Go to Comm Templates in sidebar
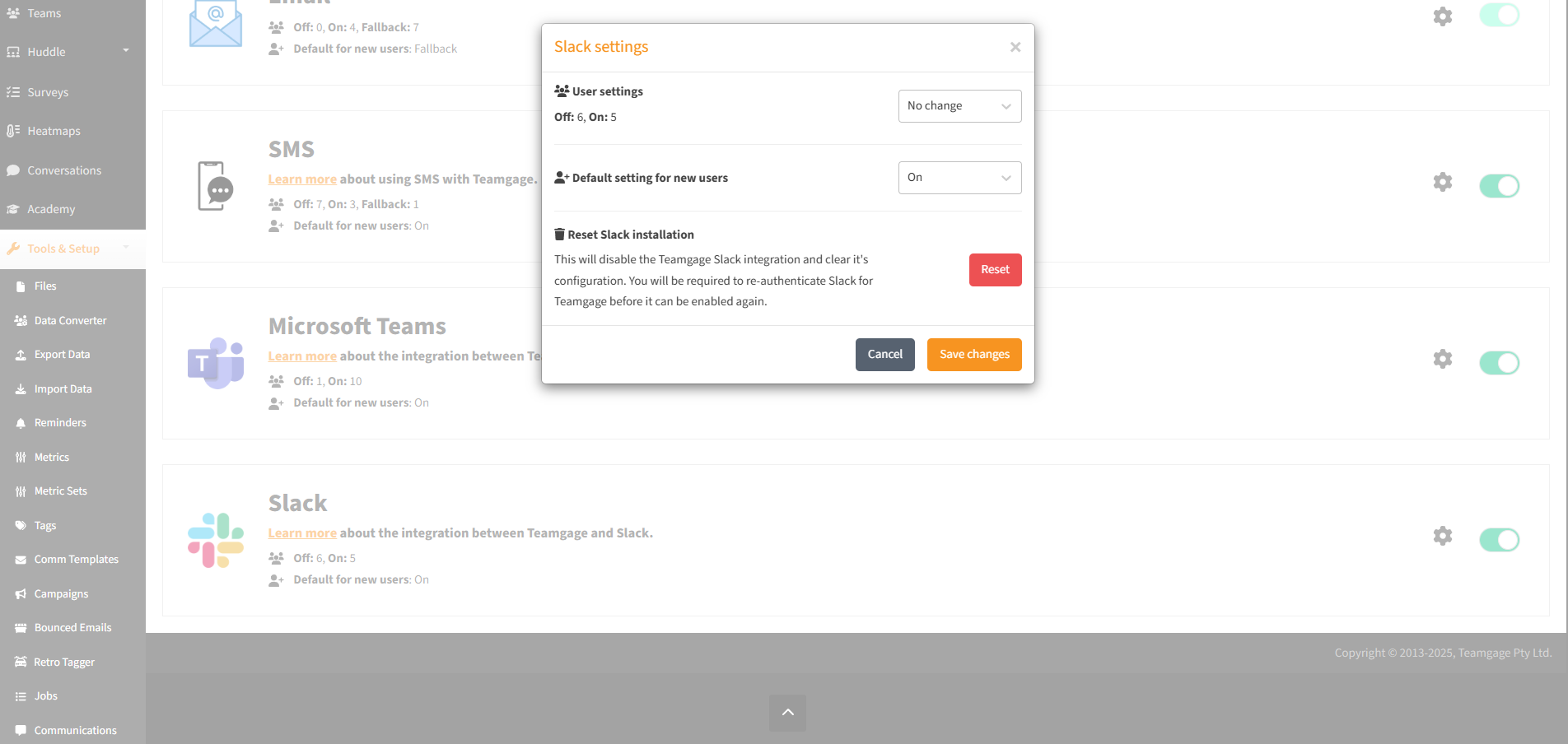This screenshot has height=744, width=1568. [76, 560]
